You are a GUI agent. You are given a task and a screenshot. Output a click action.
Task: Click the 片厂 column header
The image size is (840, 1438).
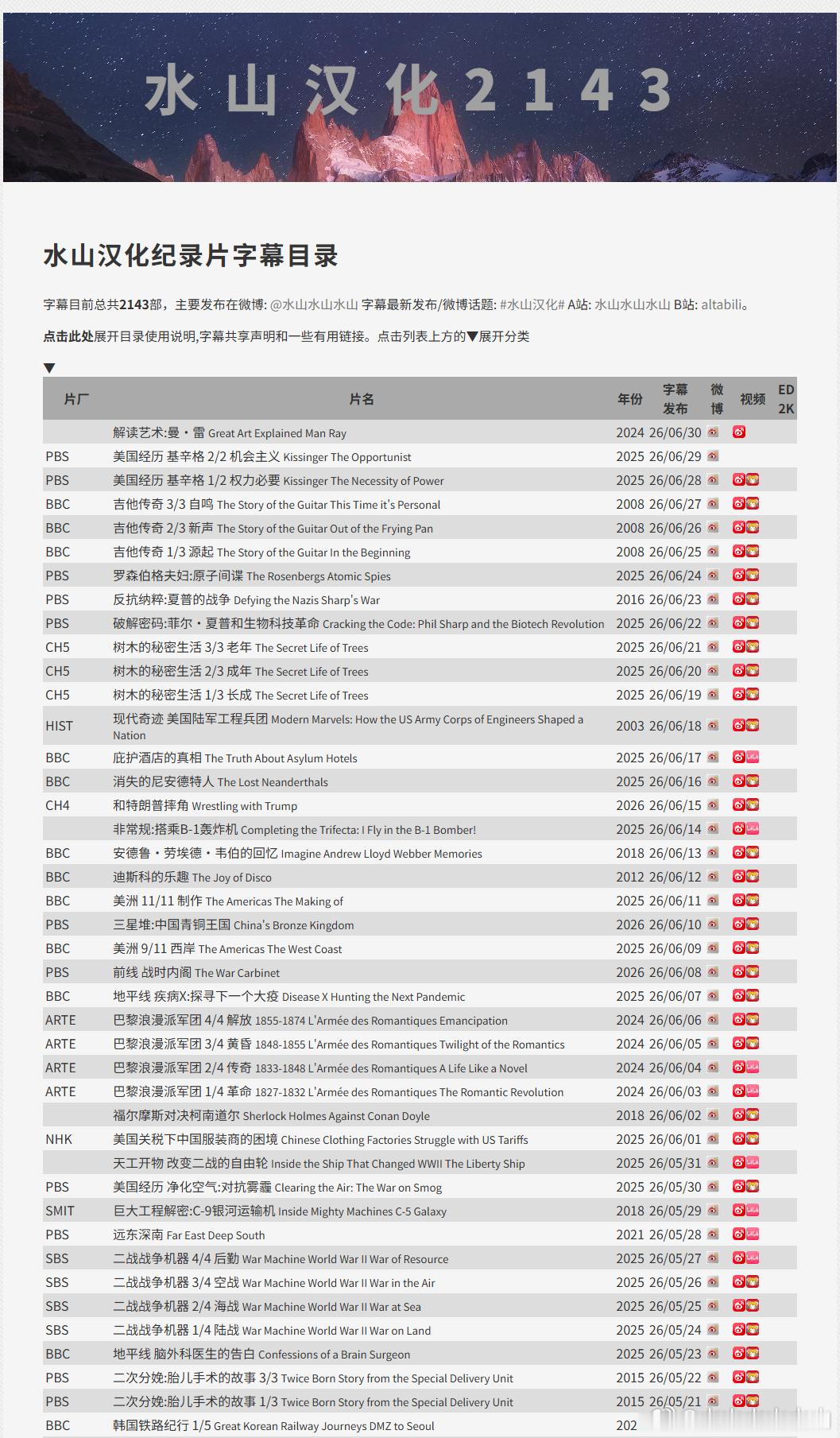pos(76,399)
